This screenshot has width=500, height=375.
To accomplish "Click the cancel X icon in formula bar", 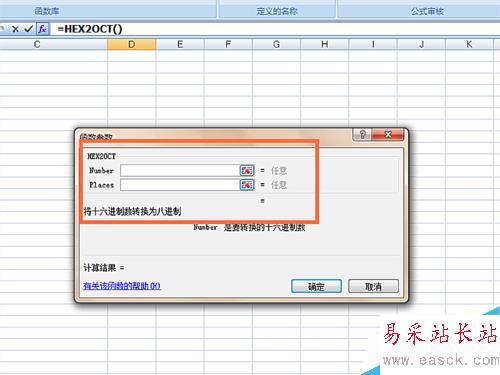I will point(15,29).
